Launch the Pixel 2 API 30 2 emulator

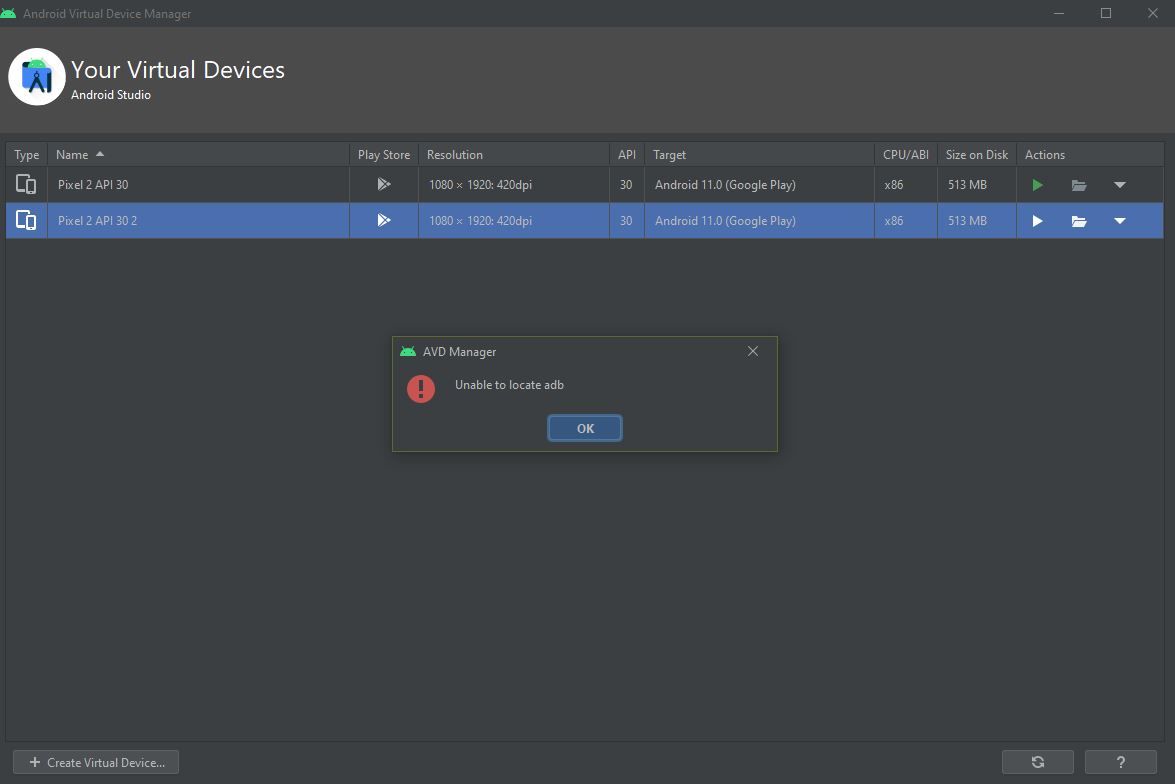[1037, 221]
